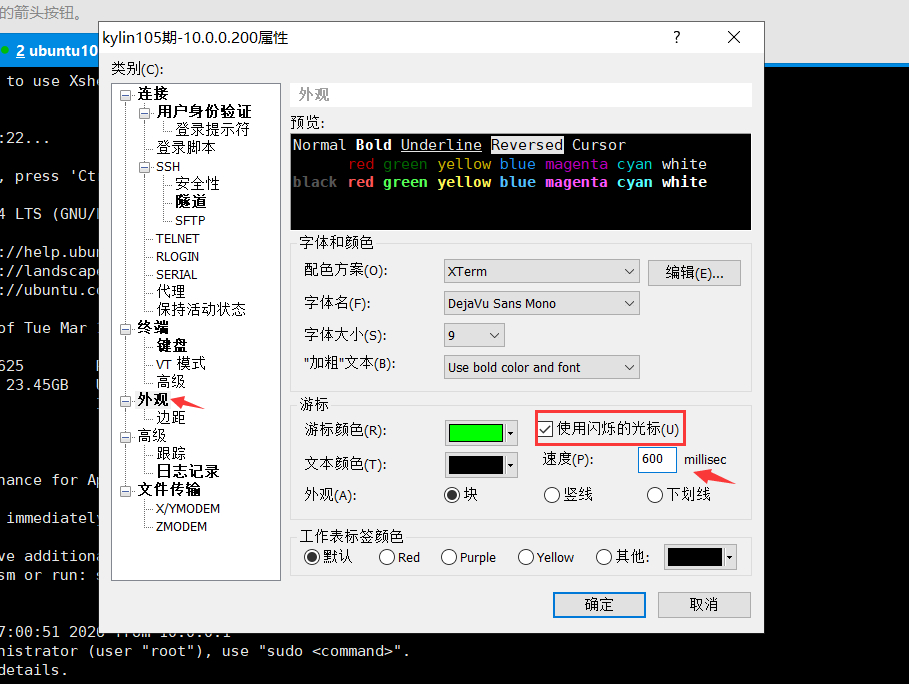Select TELNET in the tree
The height and width of the screenshot is (684, 909).
tap(177, 239)
